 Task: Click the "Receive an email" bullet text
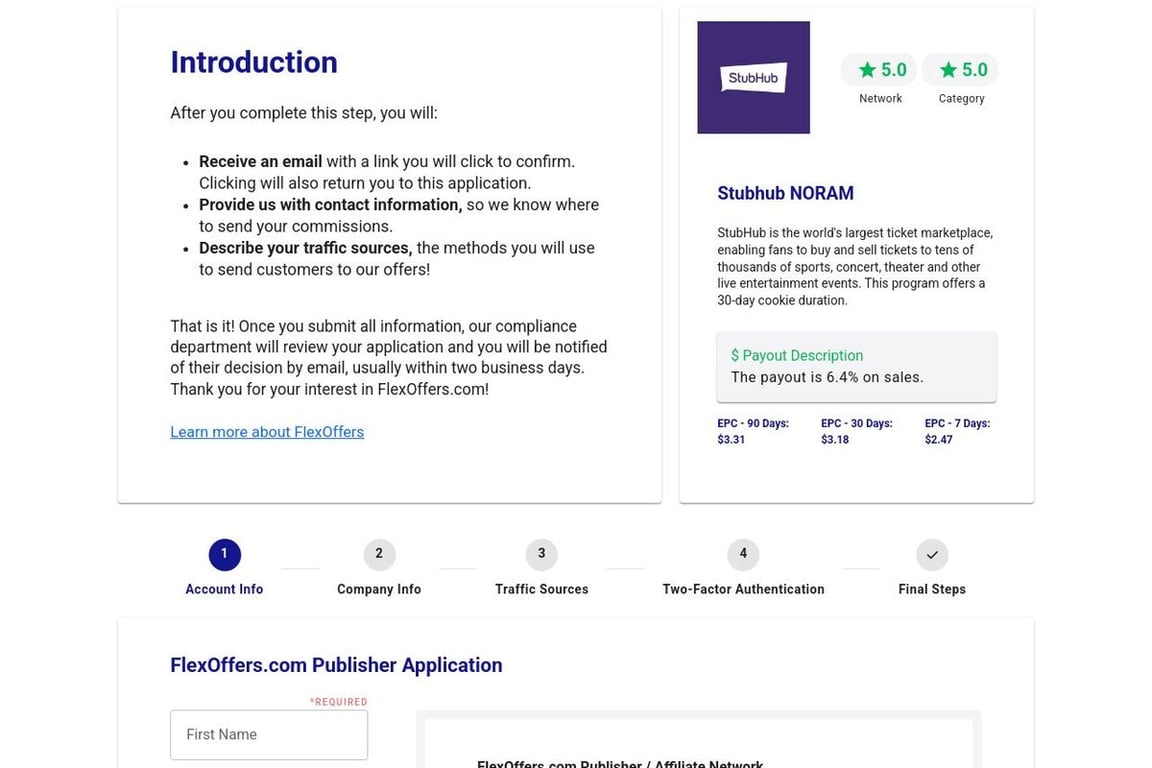coord(260,162)
